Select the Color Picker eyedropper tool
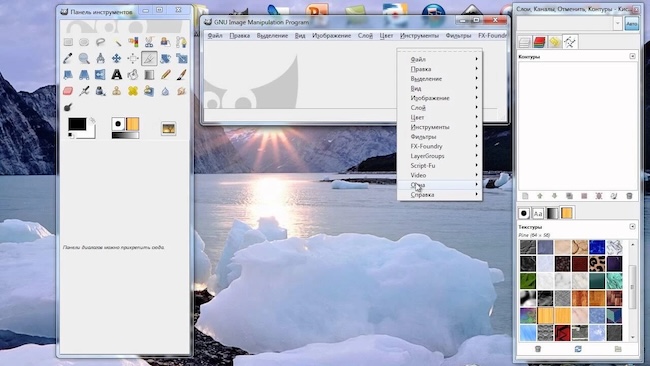This screenshot has width=650, height=366. [68, 58]
